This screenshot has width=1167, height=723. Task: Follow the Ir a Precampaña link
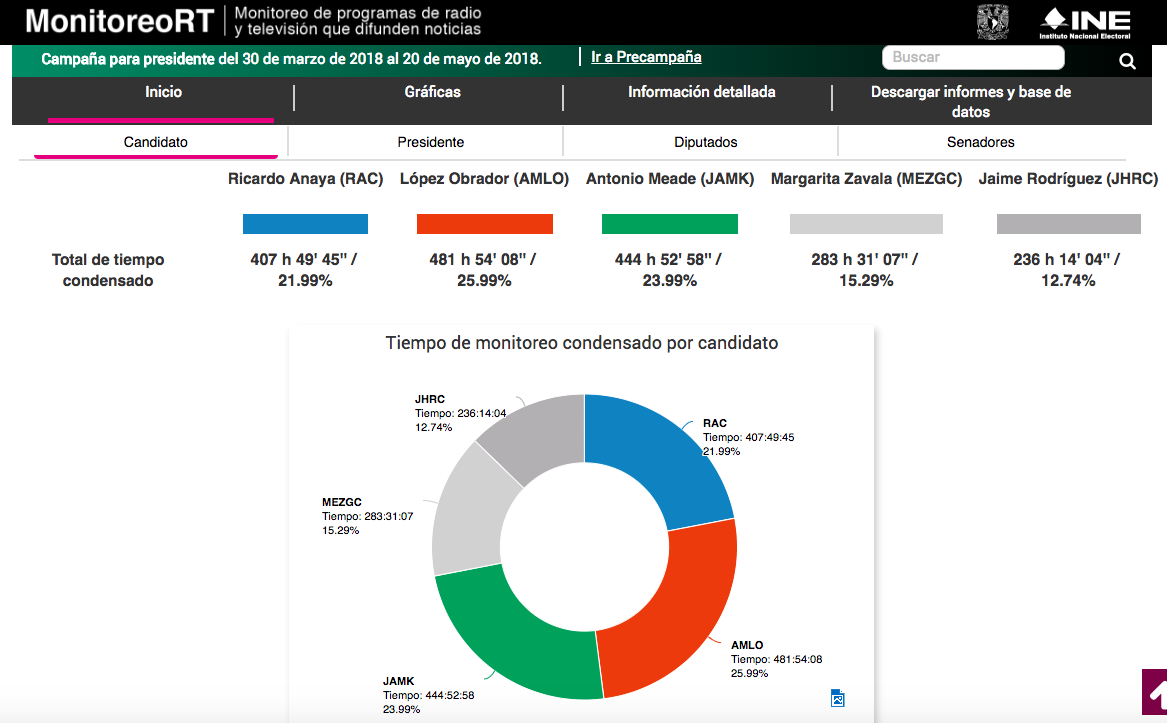[646, 57]
